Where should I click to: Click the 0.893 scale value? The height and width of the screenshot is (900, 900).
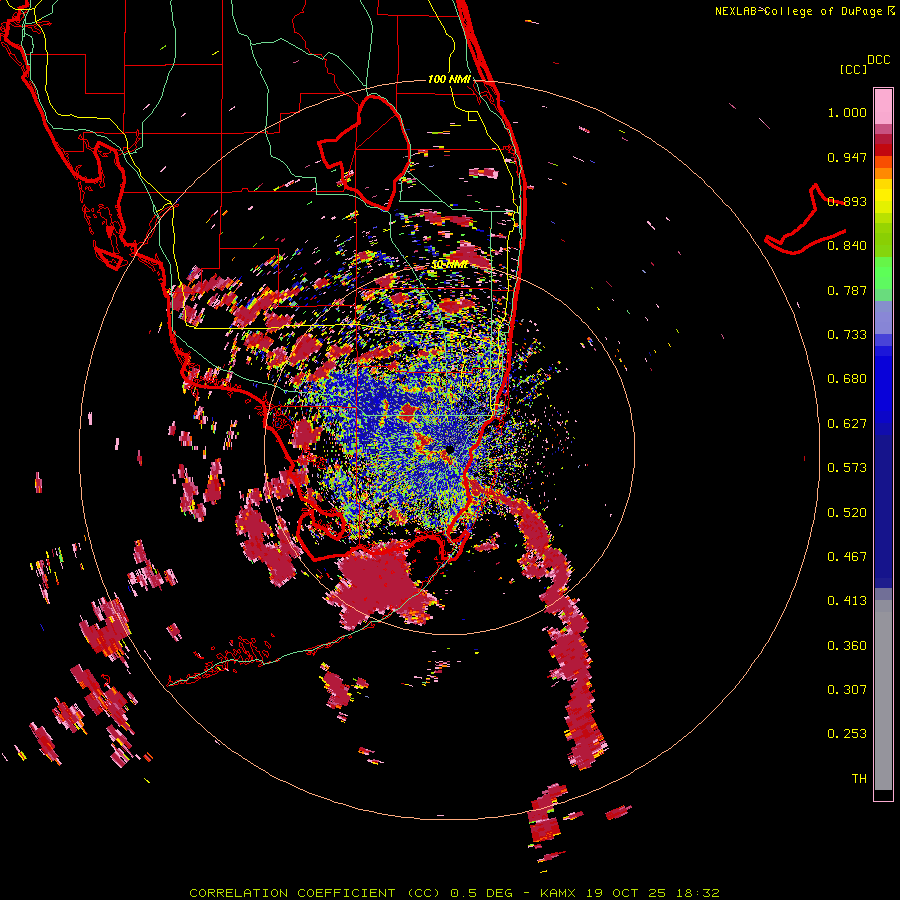click(847, 201)
